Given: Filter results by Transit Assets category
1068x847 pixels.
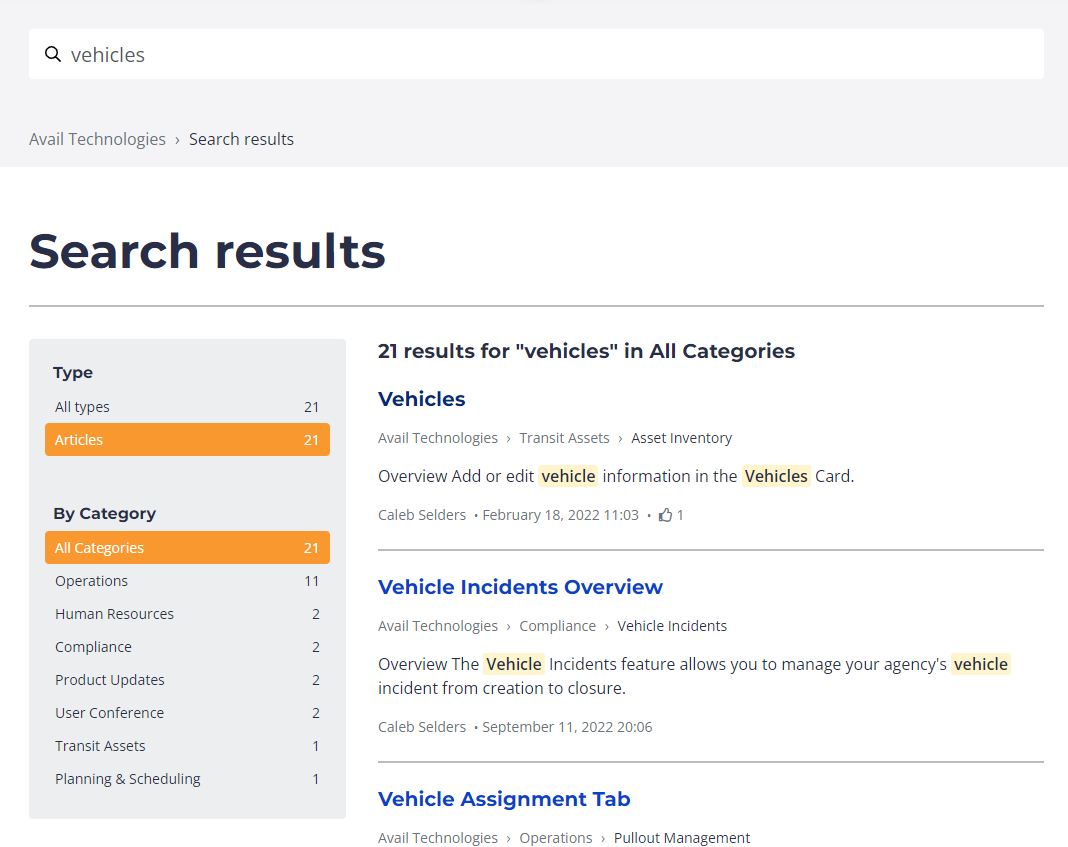Looking at the screenshot, I should click(187, 746).
